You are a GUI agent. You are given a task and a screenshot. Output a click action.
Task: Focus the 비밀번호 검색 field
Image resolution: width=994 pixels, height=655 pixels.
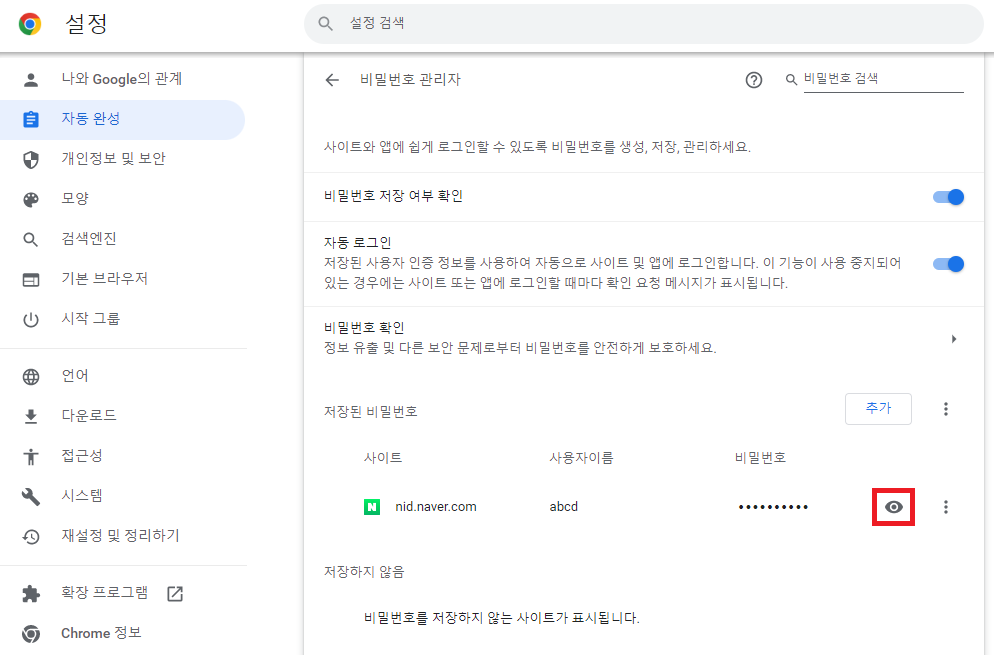[884, 79]
